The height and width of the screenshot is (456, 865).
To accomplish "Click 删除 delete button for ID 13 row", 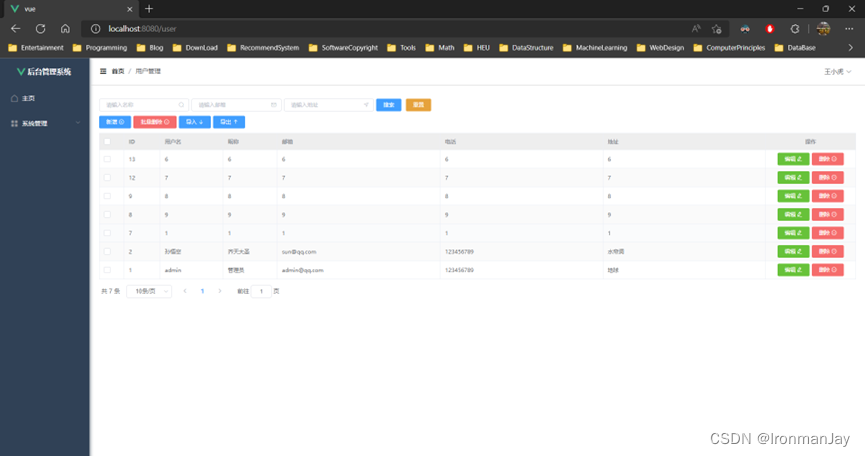I will pos(827,159).
